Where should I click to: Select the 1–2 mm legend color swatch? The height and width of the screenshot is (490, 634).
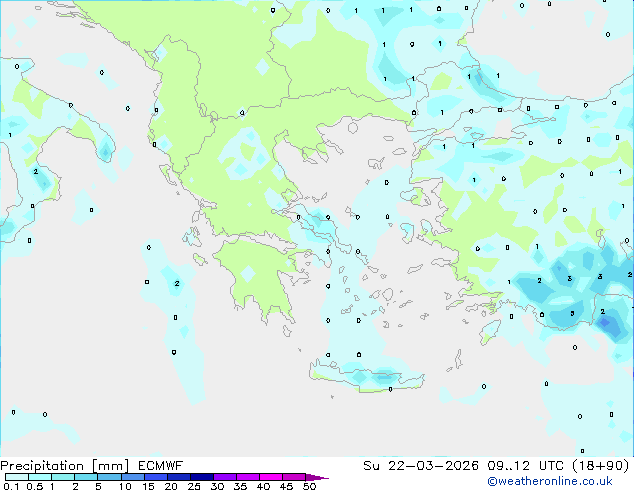[63, 477]
